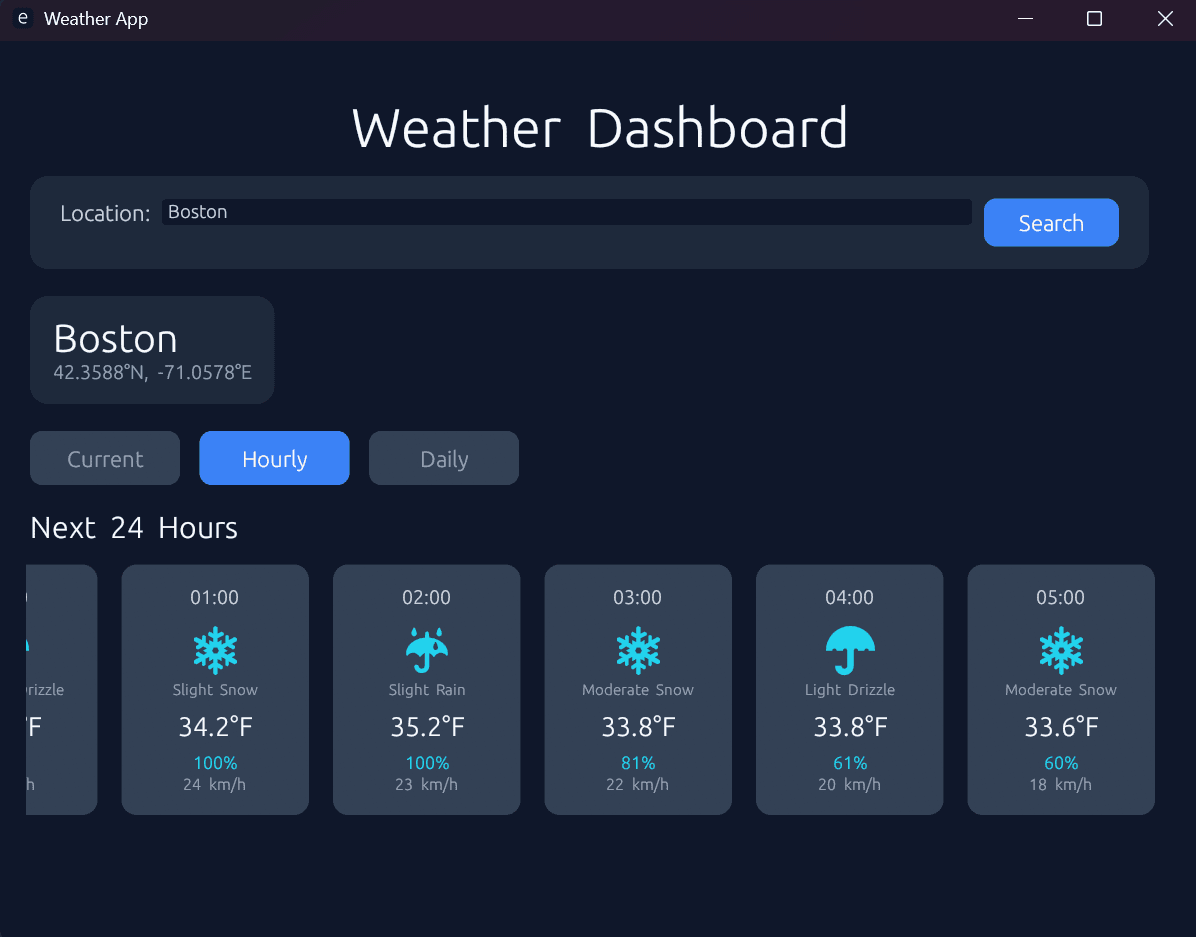Click the Next 24 Hours heading
Image resolution: width=1196 pixels, height=937 pixels.
[x=134, y=528]
